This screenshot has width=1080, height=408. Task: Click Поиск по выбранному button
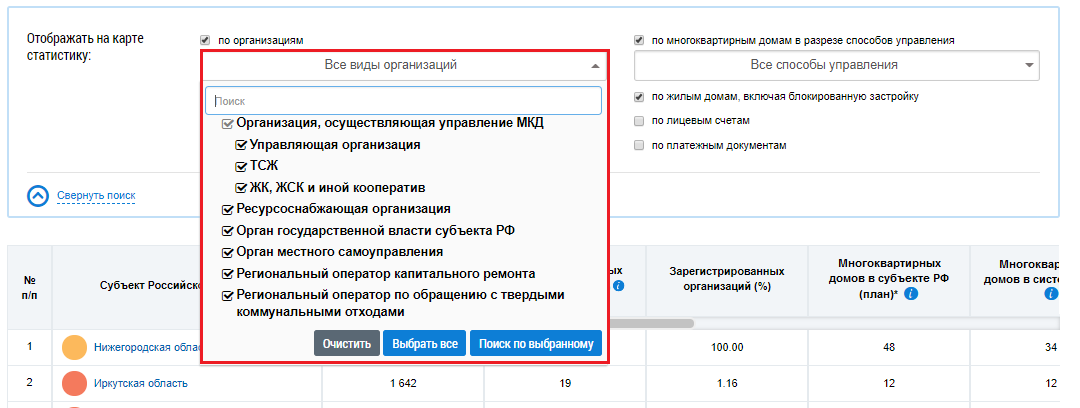coord(536,344)
